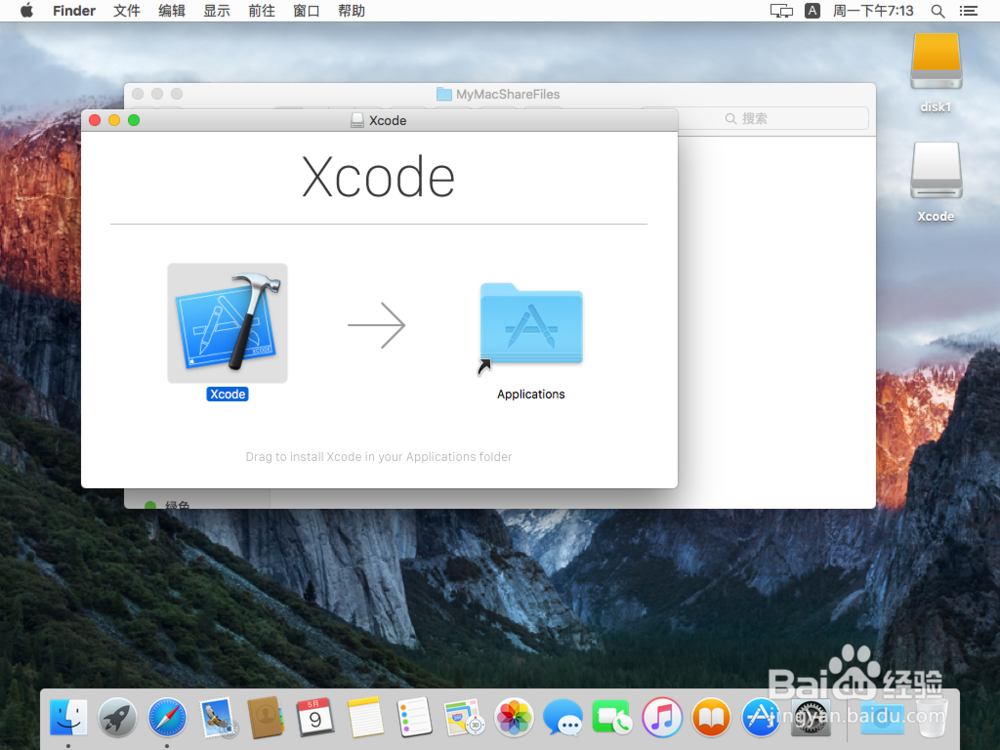Minimize the Xcode installer window

coord(114,121)
